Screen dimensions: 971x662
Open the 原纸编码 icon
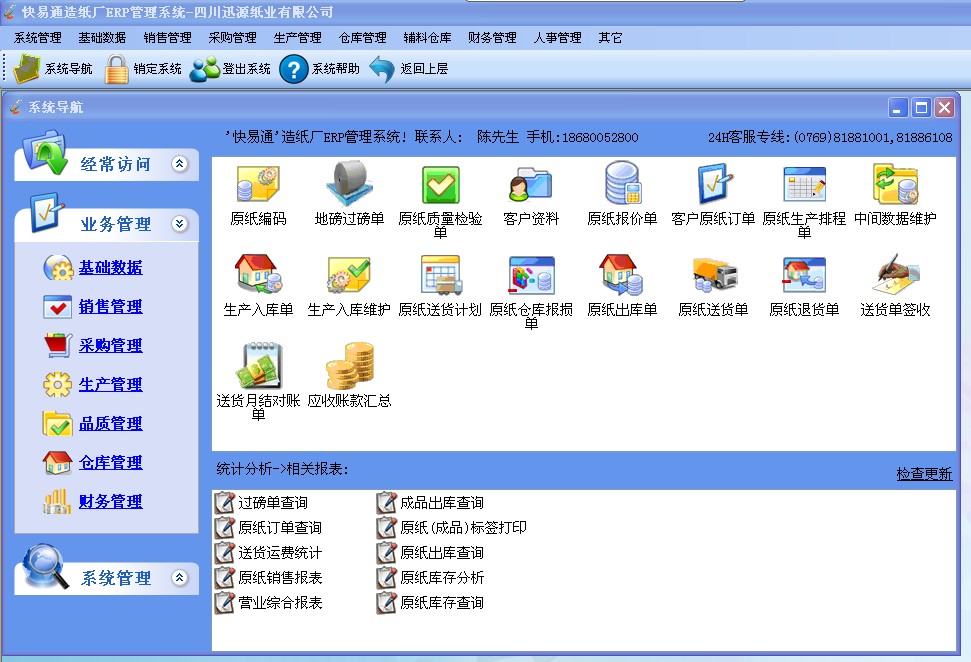click(x=258, y=184)
